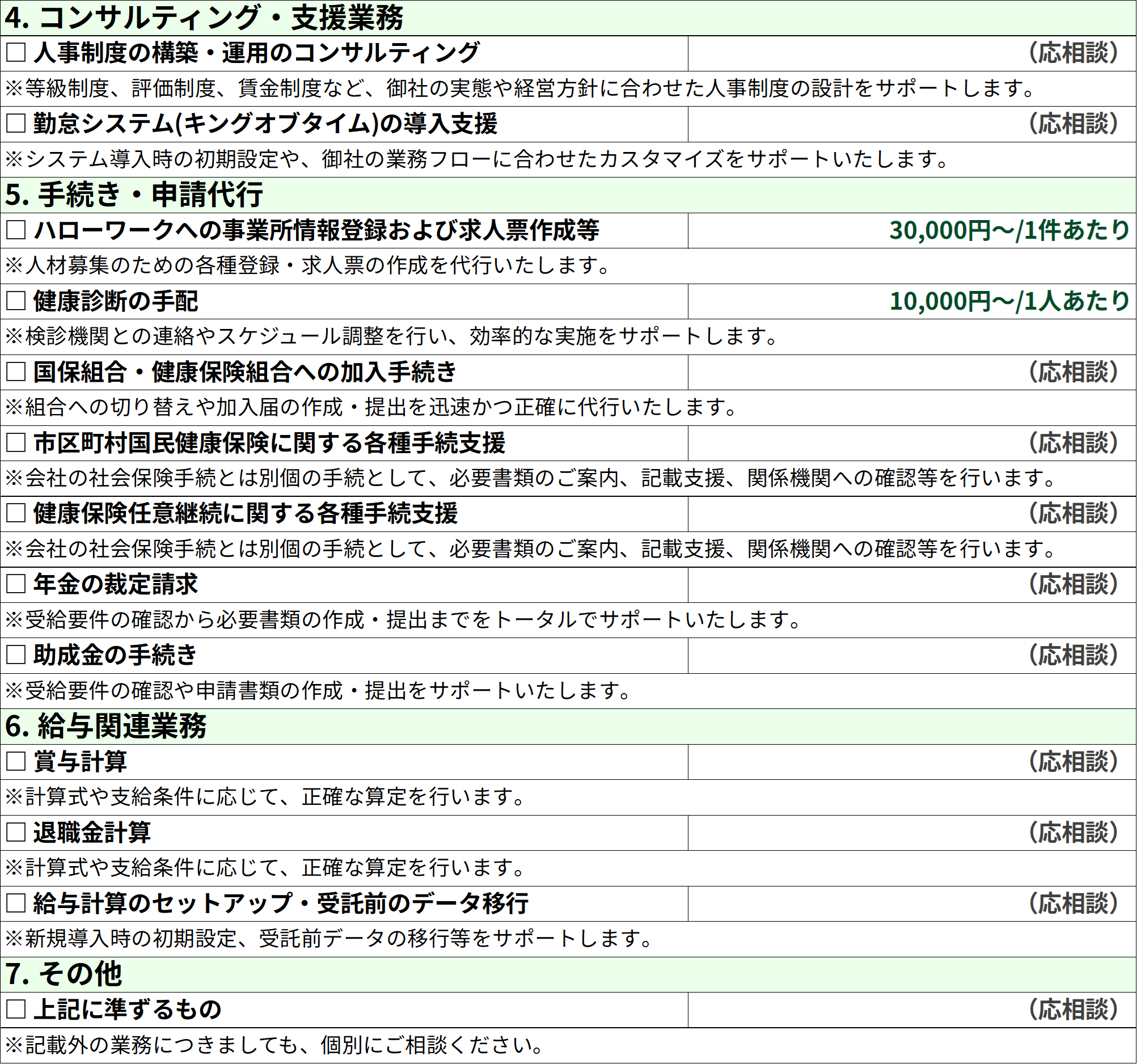Viewport: 1137px width, 1064px height.
Task: Check the 国保組合・健康保険組合への加入手続き checkbox
Action: coord(16,371)
